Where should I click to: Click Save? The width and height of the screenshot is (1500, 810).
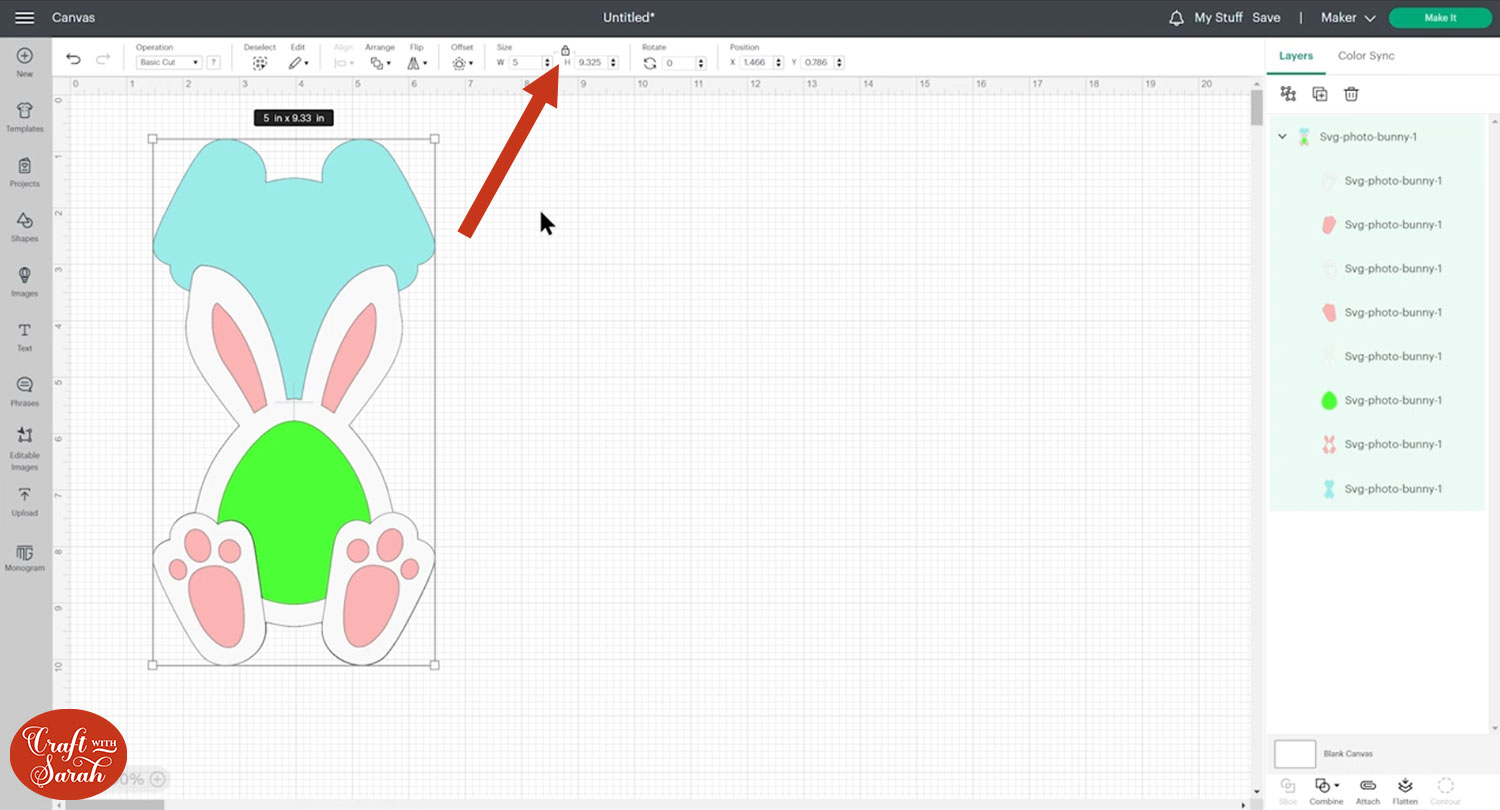(1266, 18)
